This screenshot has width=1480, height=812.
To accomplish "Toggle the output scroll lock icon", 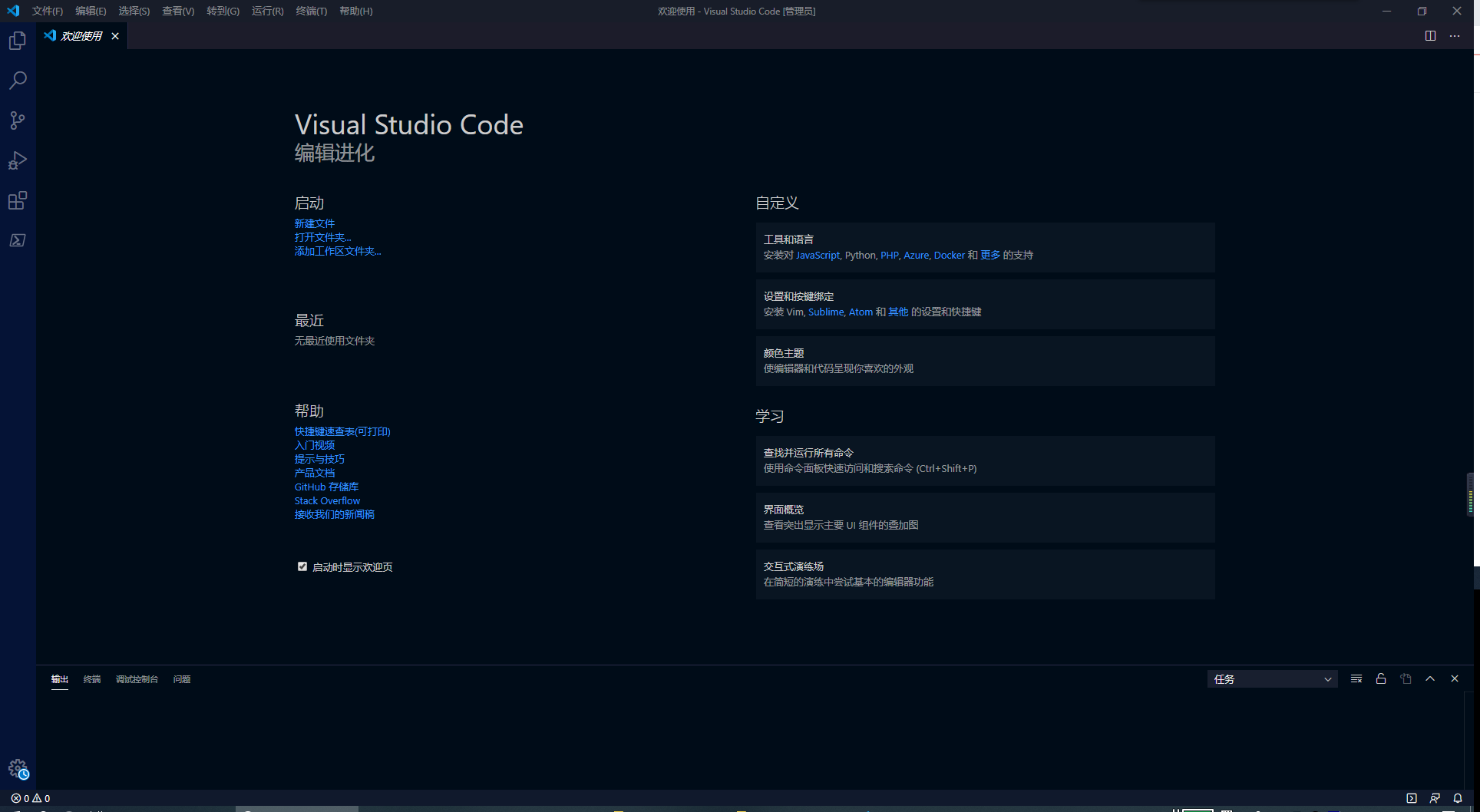I will coord(1381,678).
